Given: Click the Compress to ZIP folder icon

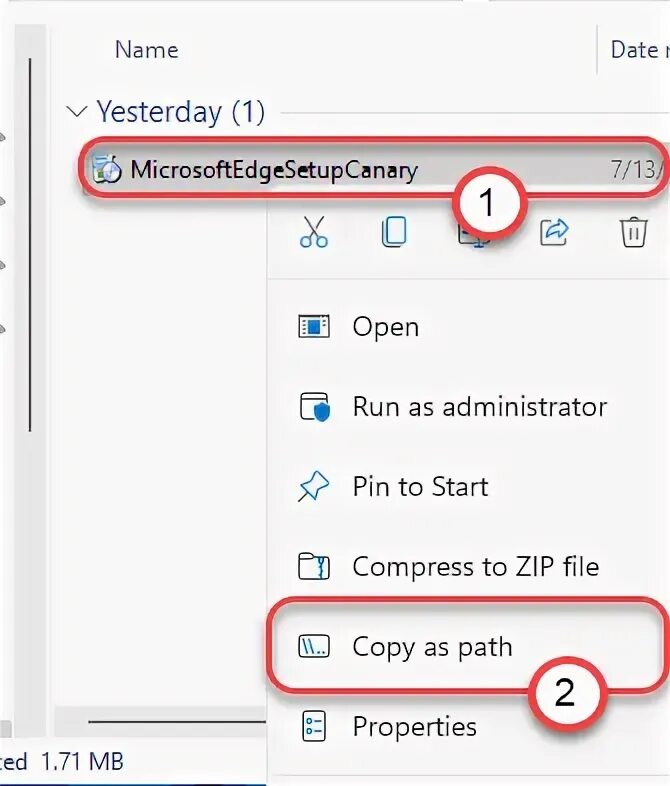Looking at the screenshot, I should (x=314, y=567).
